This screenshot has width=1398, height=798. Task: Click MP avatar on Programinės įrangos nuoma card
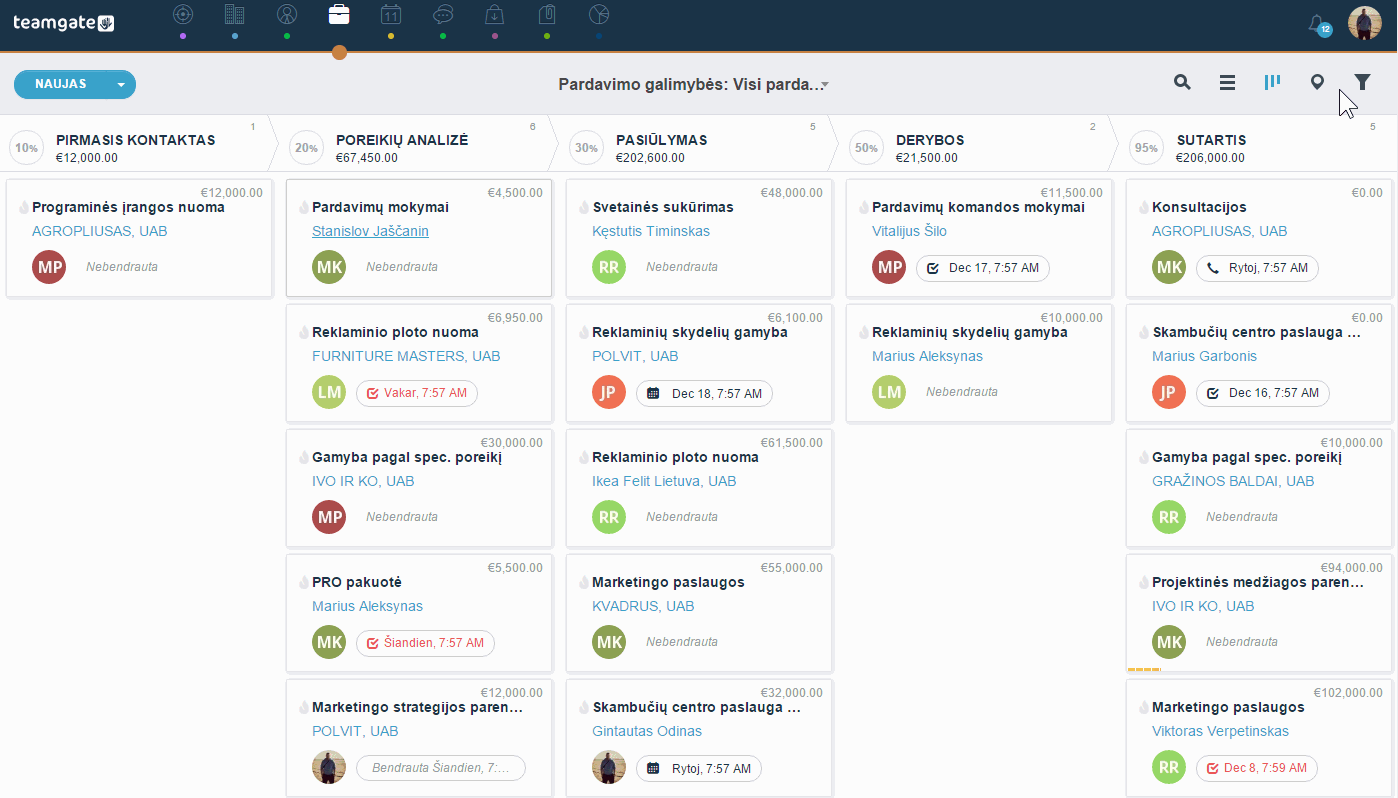49,267
